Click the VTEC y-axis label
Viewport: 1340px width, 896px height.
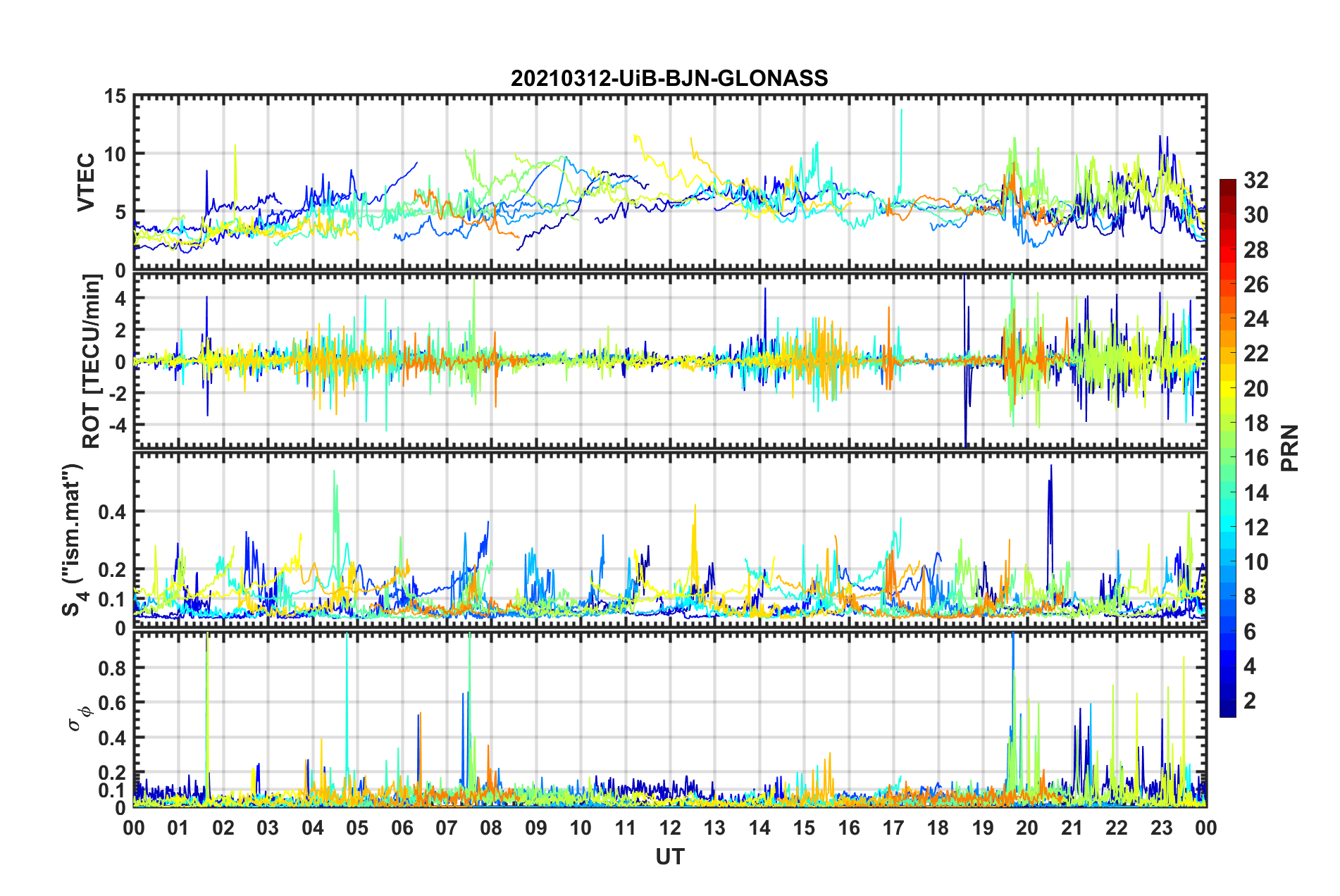(x=86, y=182)
